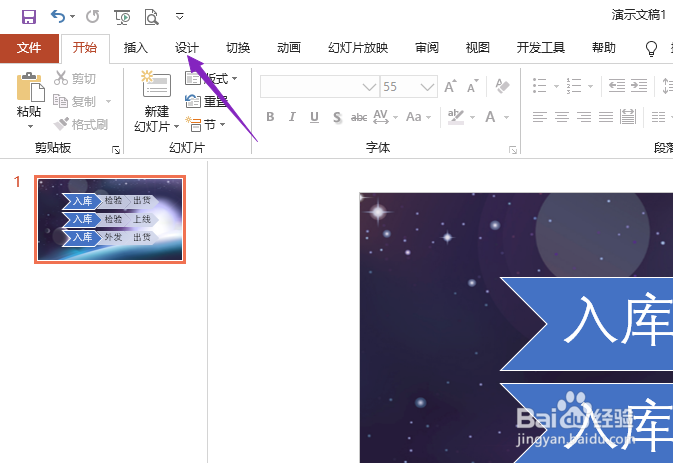
Task: Toggle Bold formatting
Action: [x=270, y=117]
